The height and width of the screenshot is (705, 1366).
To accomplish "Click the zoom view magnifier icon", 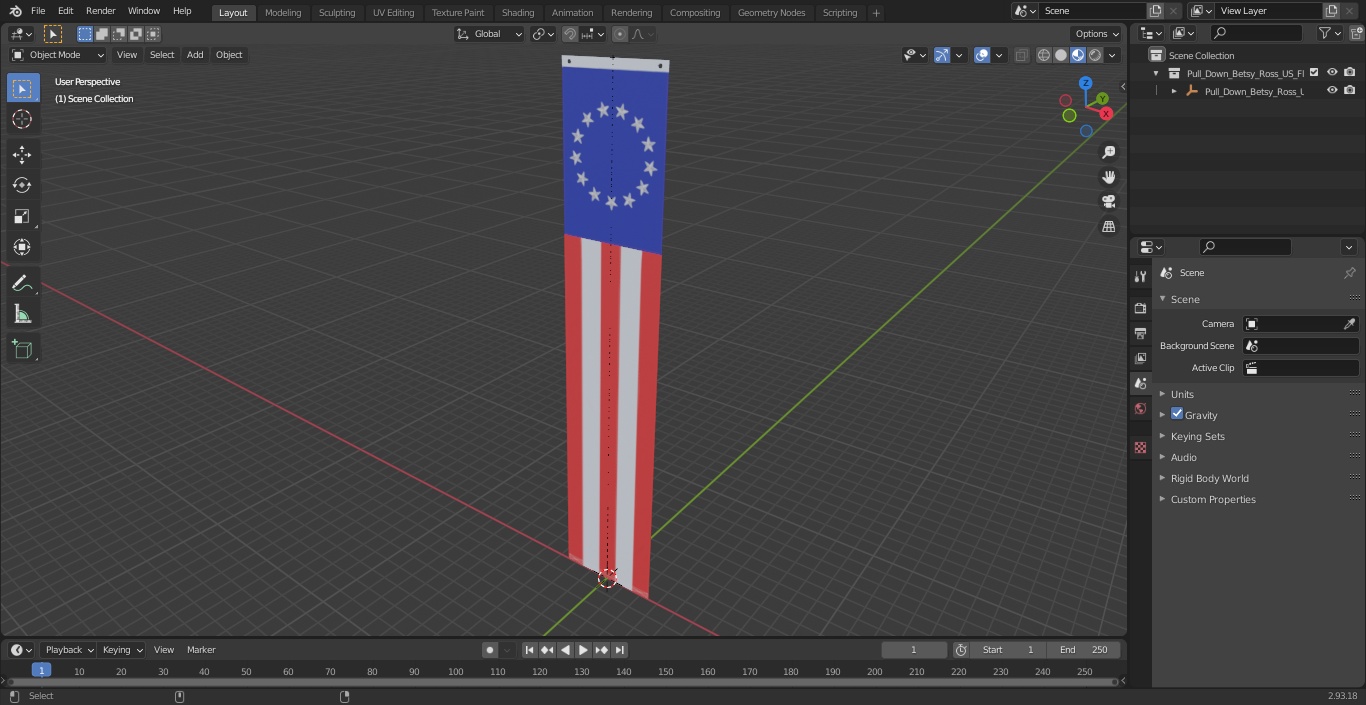I will pyautogui.click(x=1108, y=152).
